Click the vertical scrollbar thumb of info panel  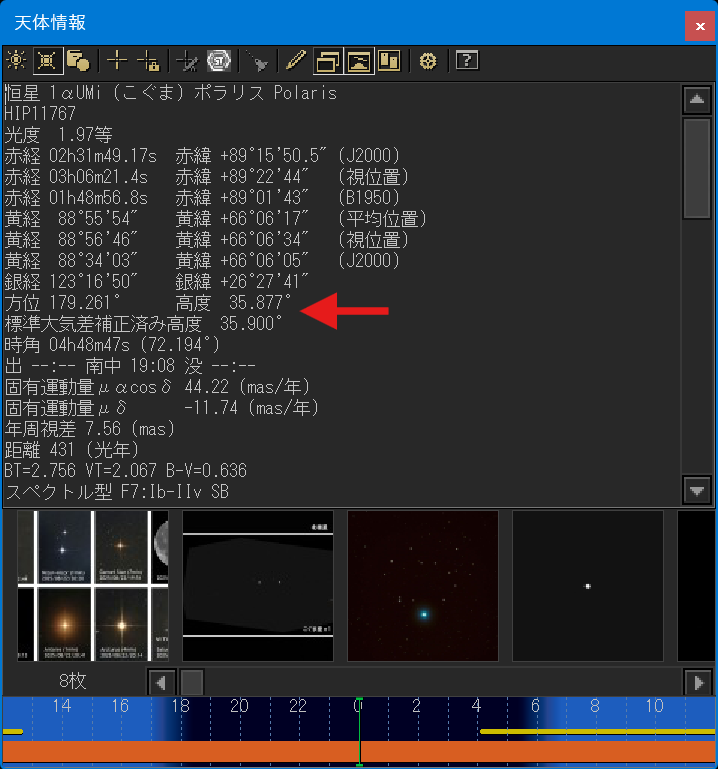coord(696,167)
